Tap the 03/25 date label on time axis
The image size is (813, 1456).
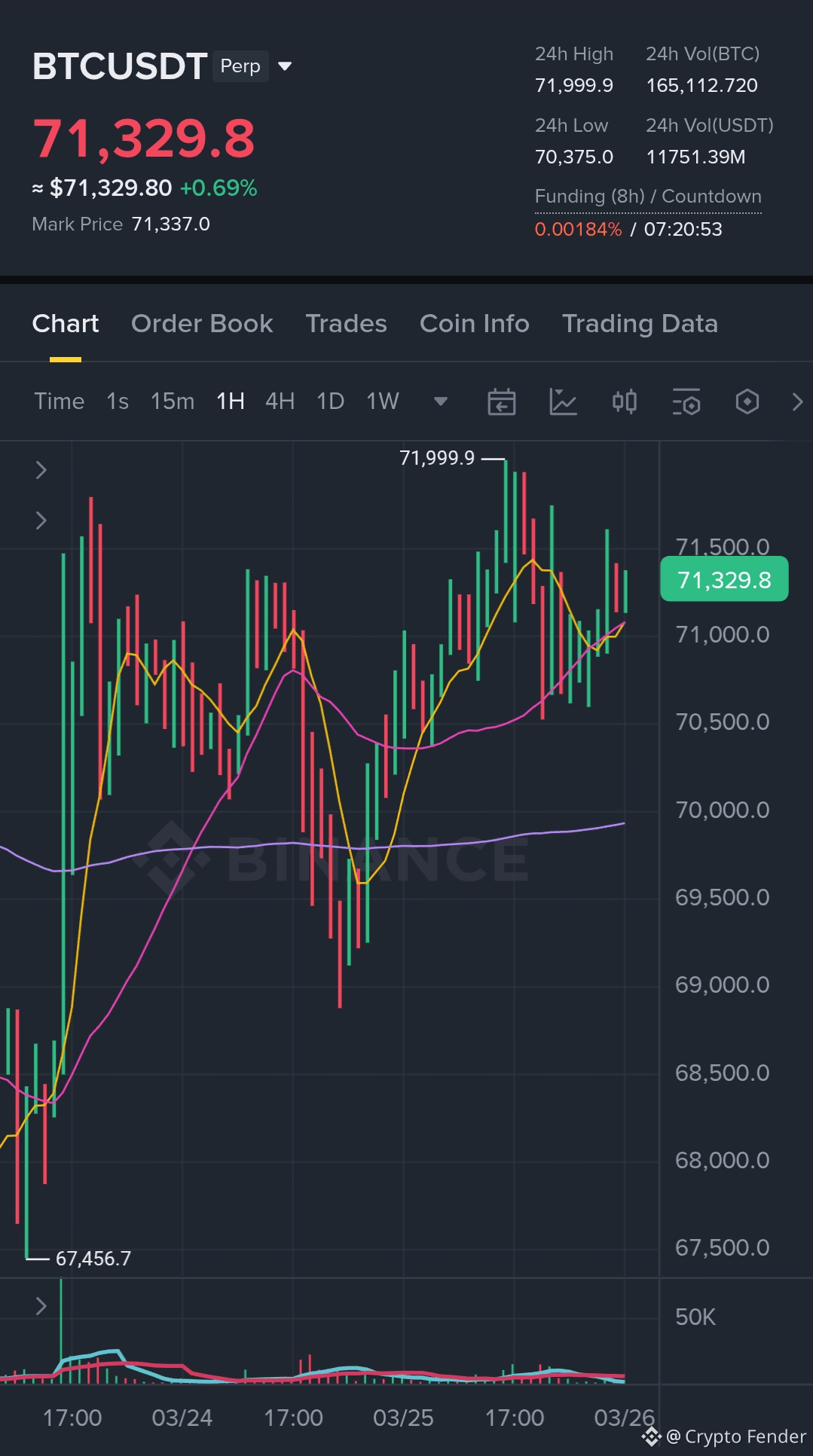coord(403,1418)
